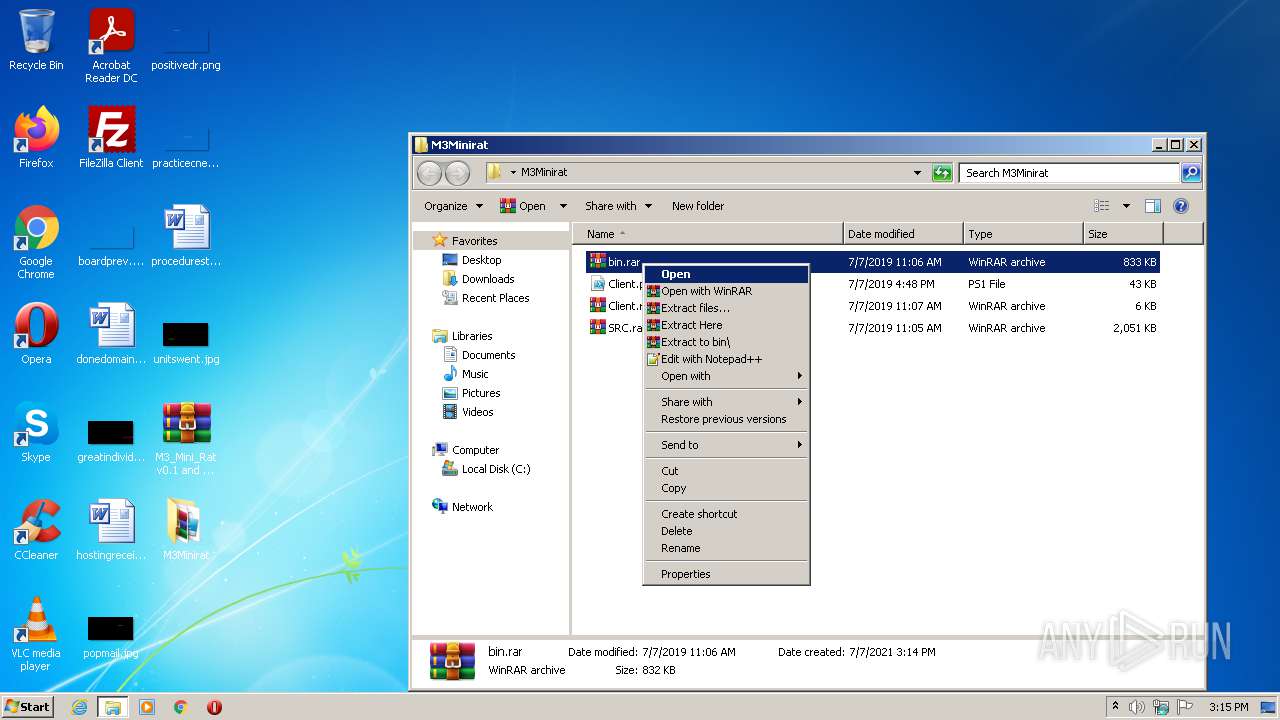
Task: Open VLC media player desktop shortcut
Action: click(36, 634)
